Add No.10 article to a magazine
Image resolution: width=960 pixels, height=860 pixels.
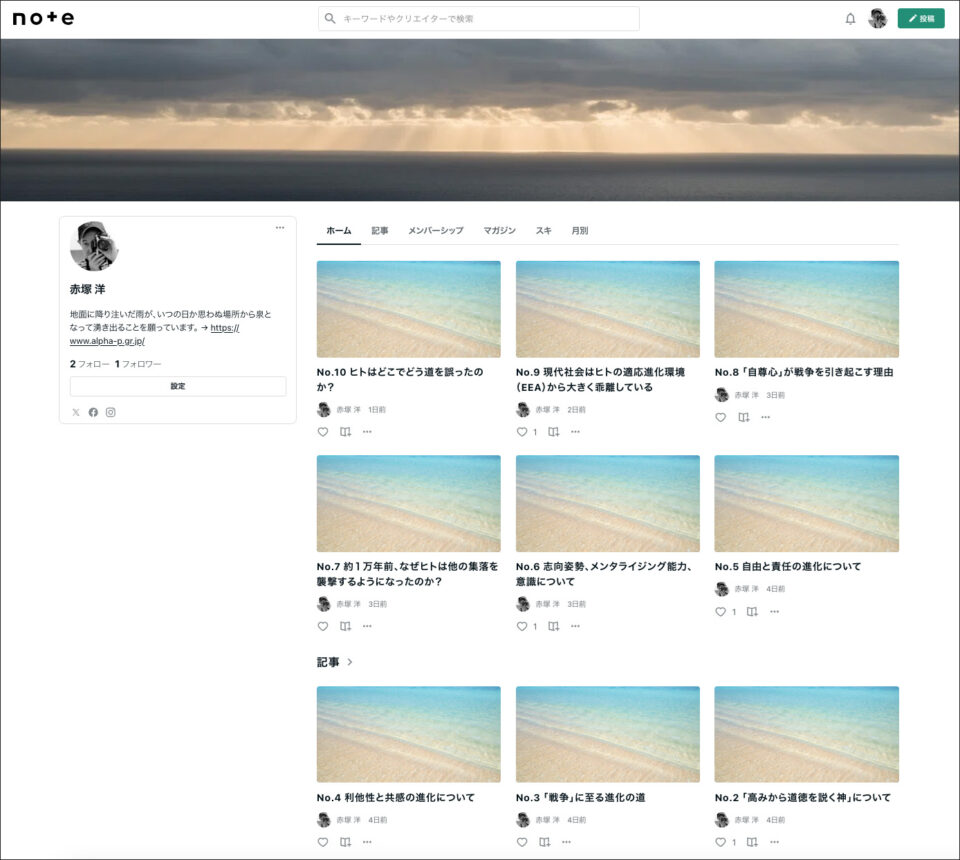[345, 432]
